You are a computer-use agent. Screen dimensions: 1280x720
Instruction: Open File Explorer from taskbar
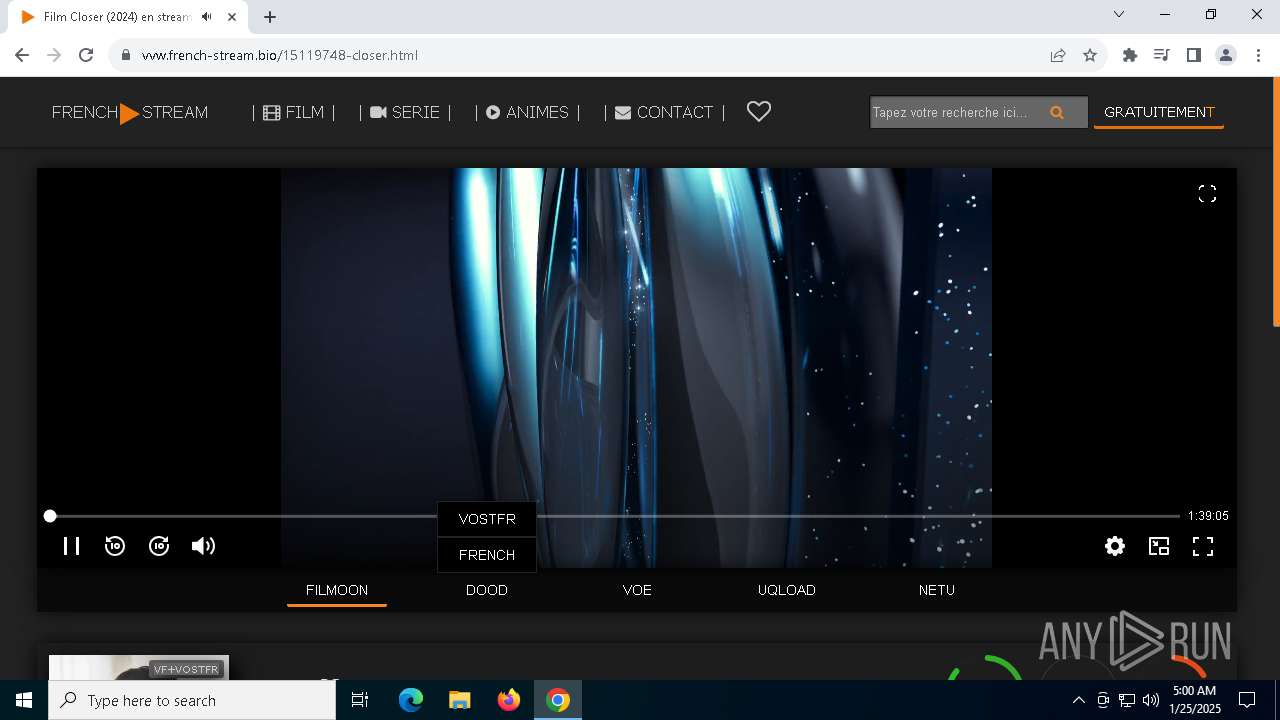(x=459, y=700)
